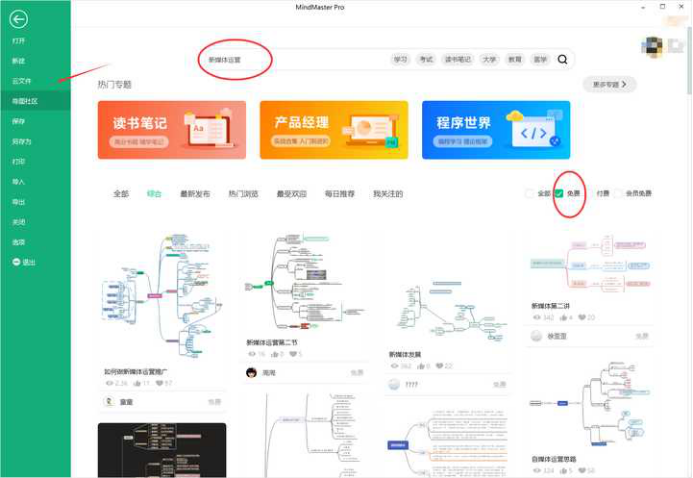Click the thumbs-up icon on 如何做新媒体运营推广 card
Screen dimensions: 693x478
tap(137, 383)
